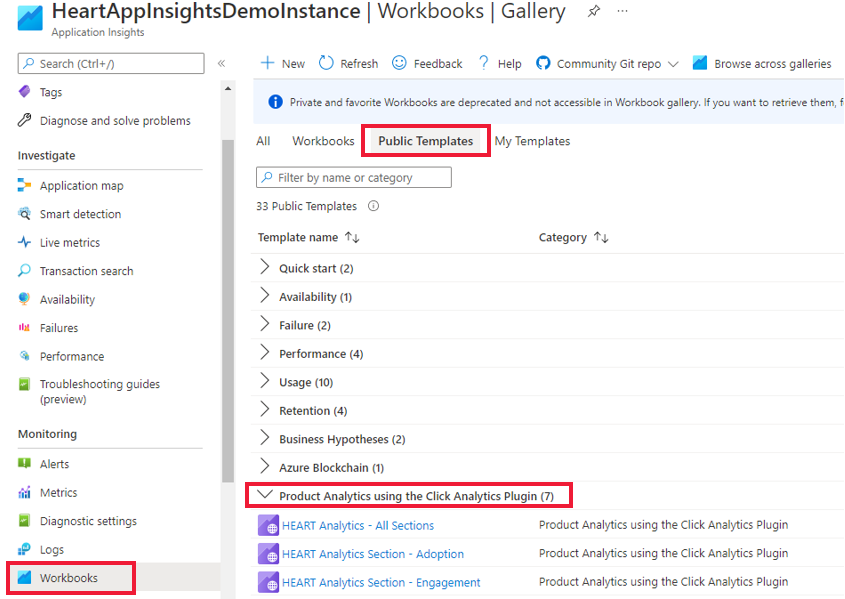This screenshot has width=845, height=599.
Task: Open HEART Analytics - All Sections template
Action: 358,525
